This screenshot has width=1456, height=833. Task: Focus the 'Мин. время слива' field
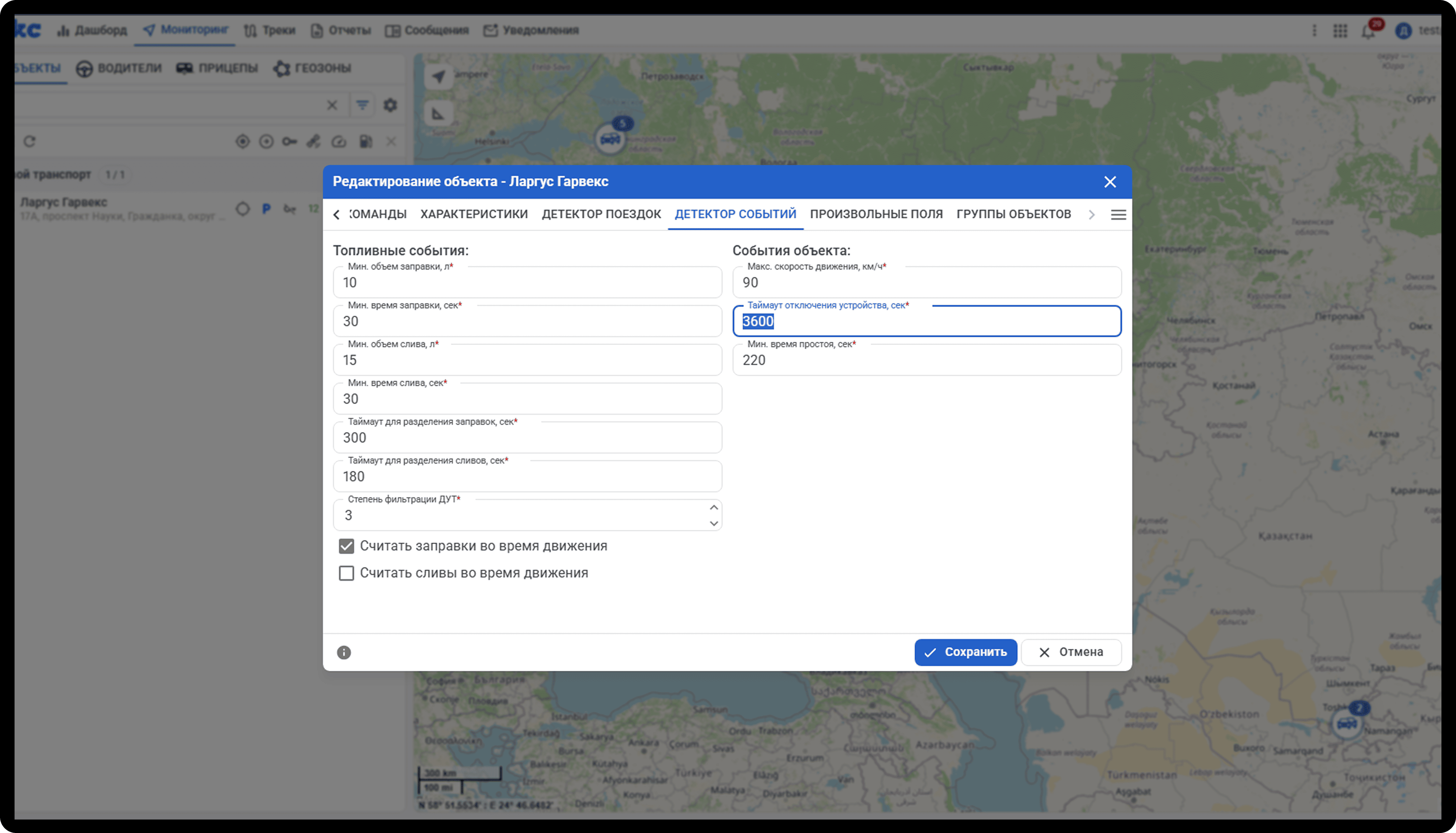click(x=527, y=399)
